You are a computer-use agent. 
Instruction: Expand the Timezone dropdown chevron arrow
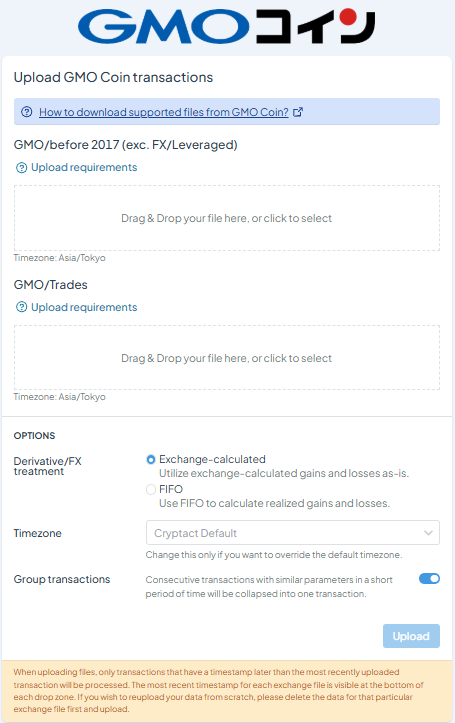[428, 533]
